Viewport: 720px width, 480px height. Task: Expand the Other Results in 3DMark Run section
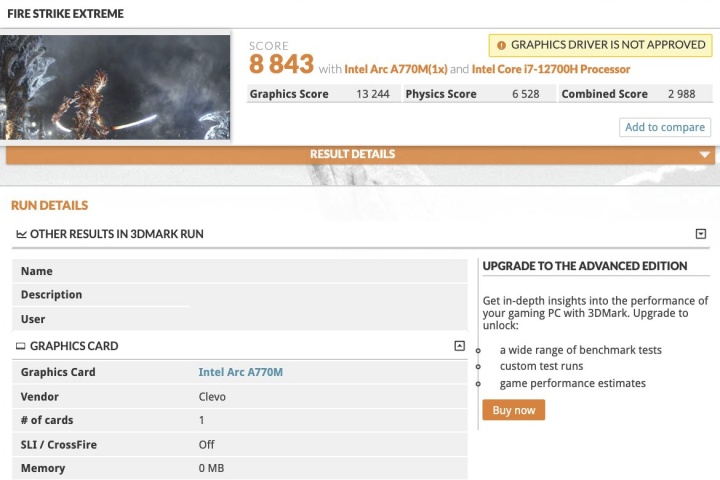(x=700, y=234)
